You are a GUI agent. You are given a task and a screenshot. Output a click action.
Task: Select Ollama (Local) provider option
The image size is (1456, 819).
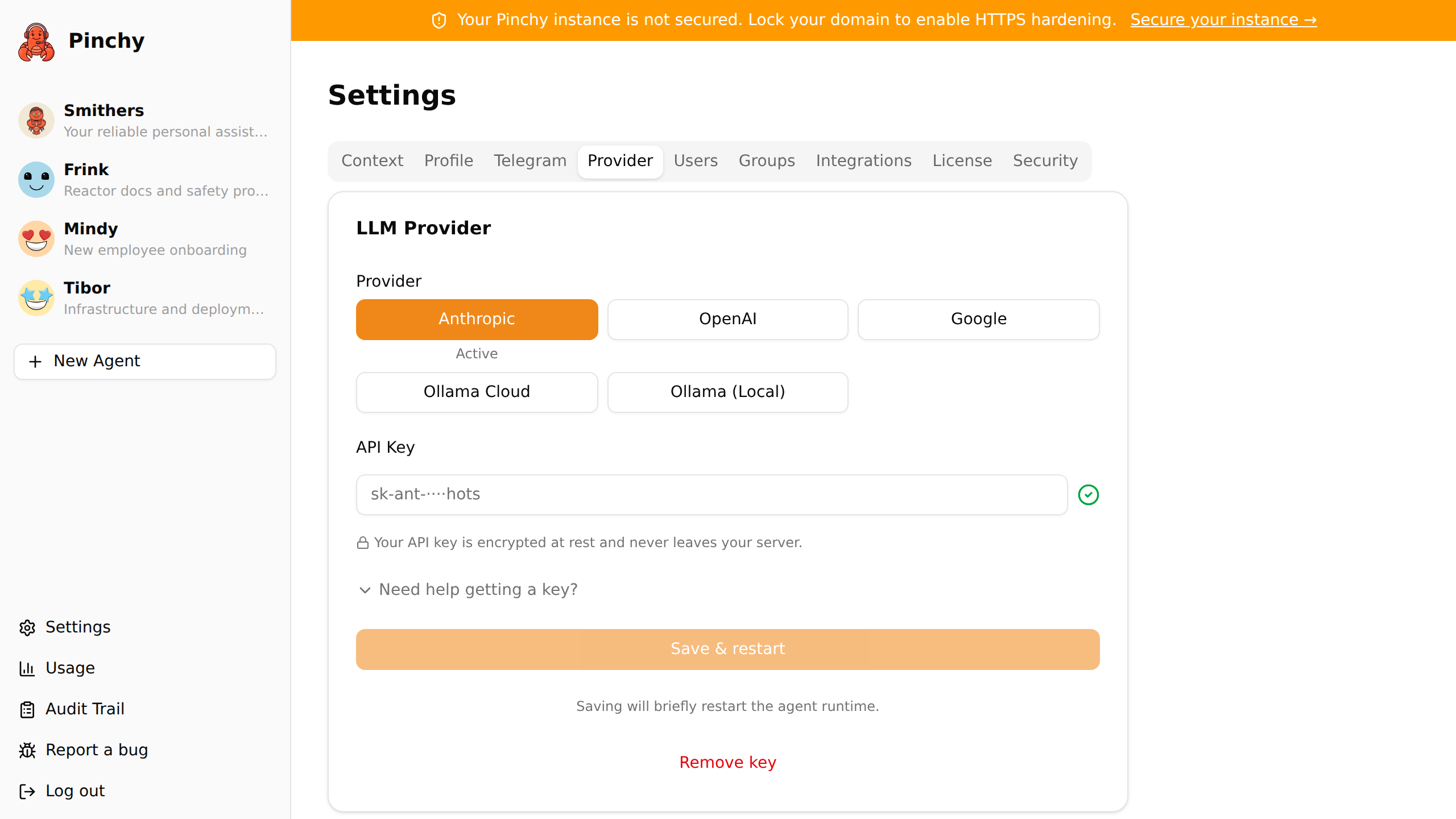click(727, 392)
